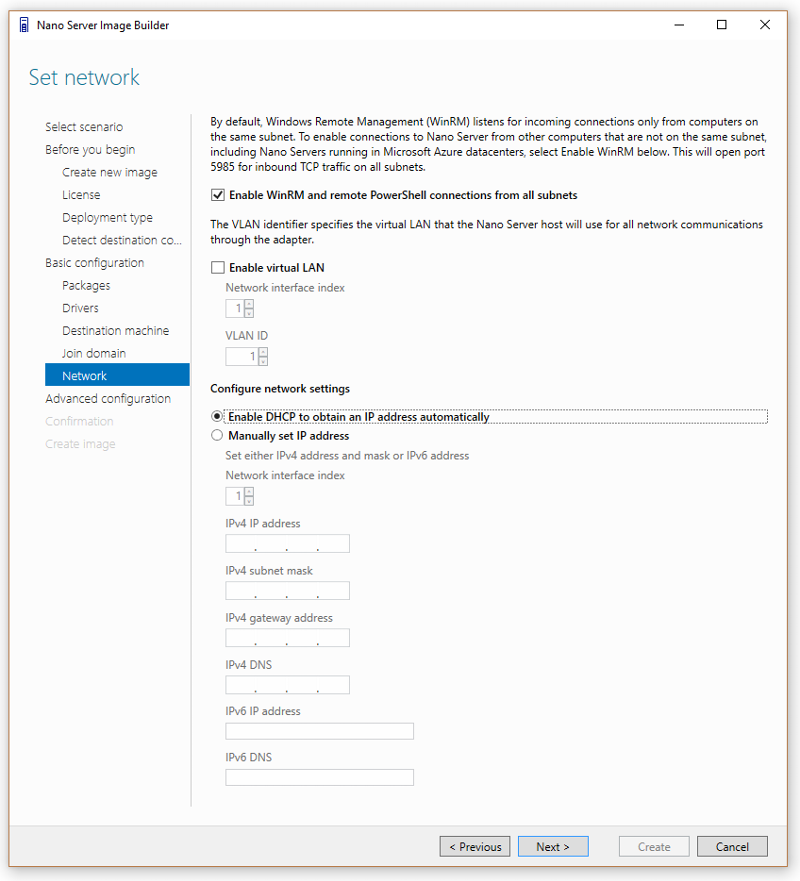Minimize the wizard window

[679, 25]
